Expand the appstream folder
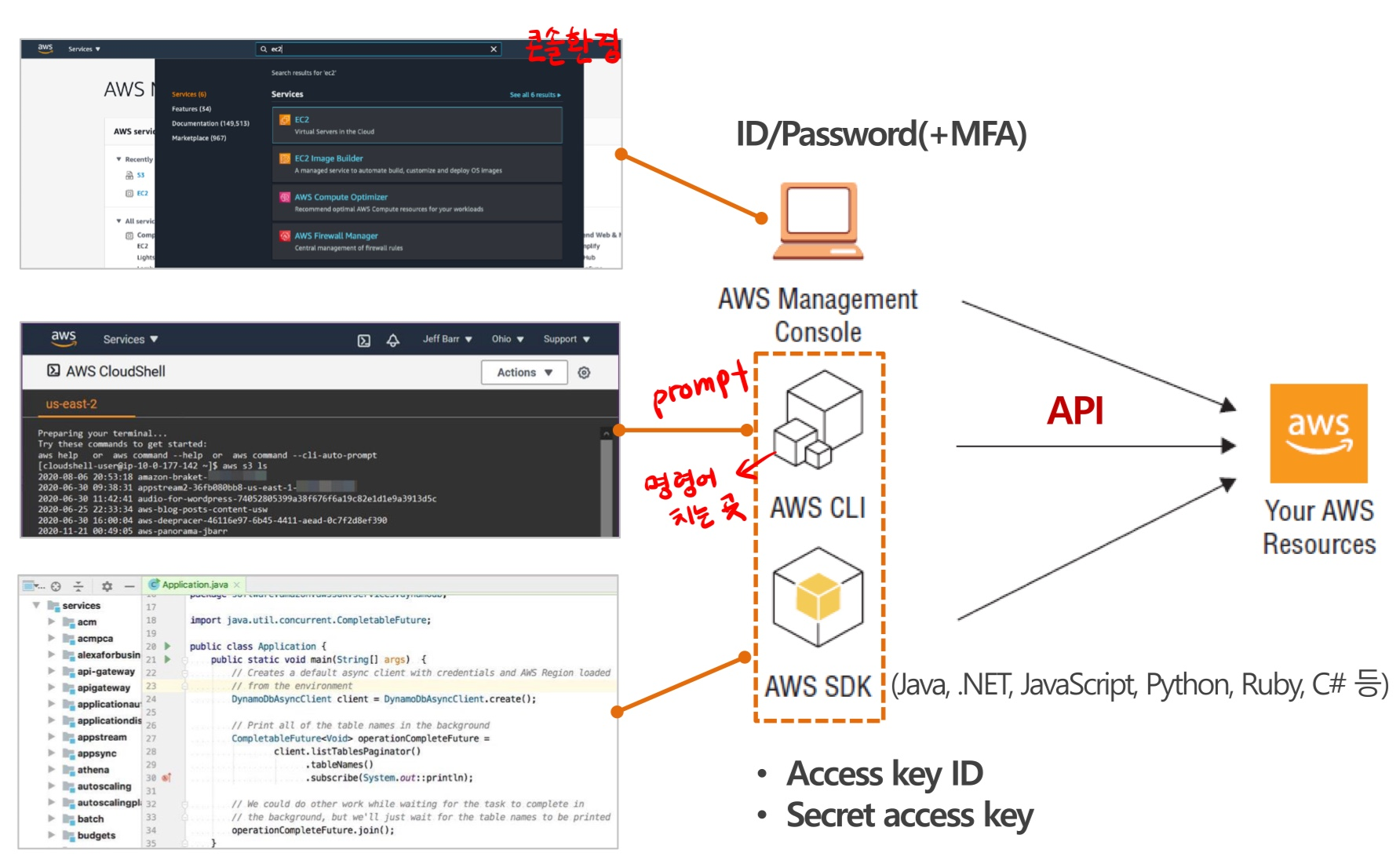 pyautogui.click(x=52, y=737)
